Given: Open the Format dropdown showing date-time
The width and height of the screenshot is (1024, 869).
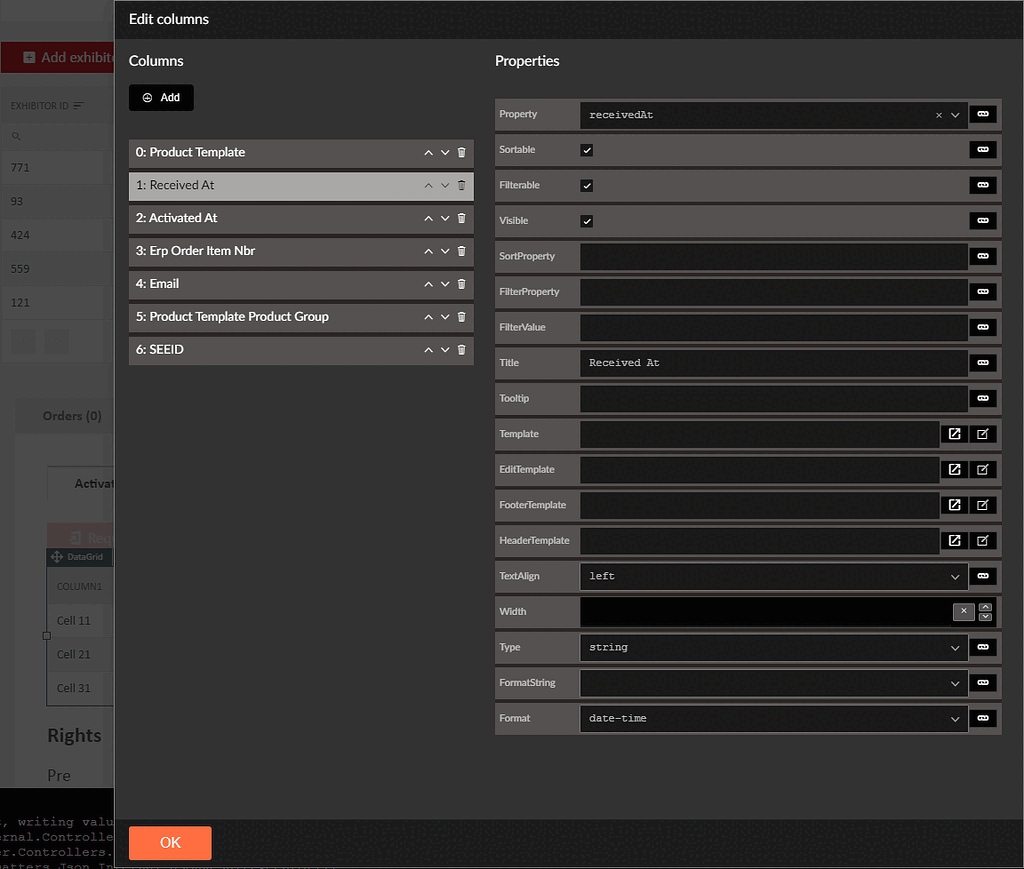Looking at the screenshot, I should 773,718.
